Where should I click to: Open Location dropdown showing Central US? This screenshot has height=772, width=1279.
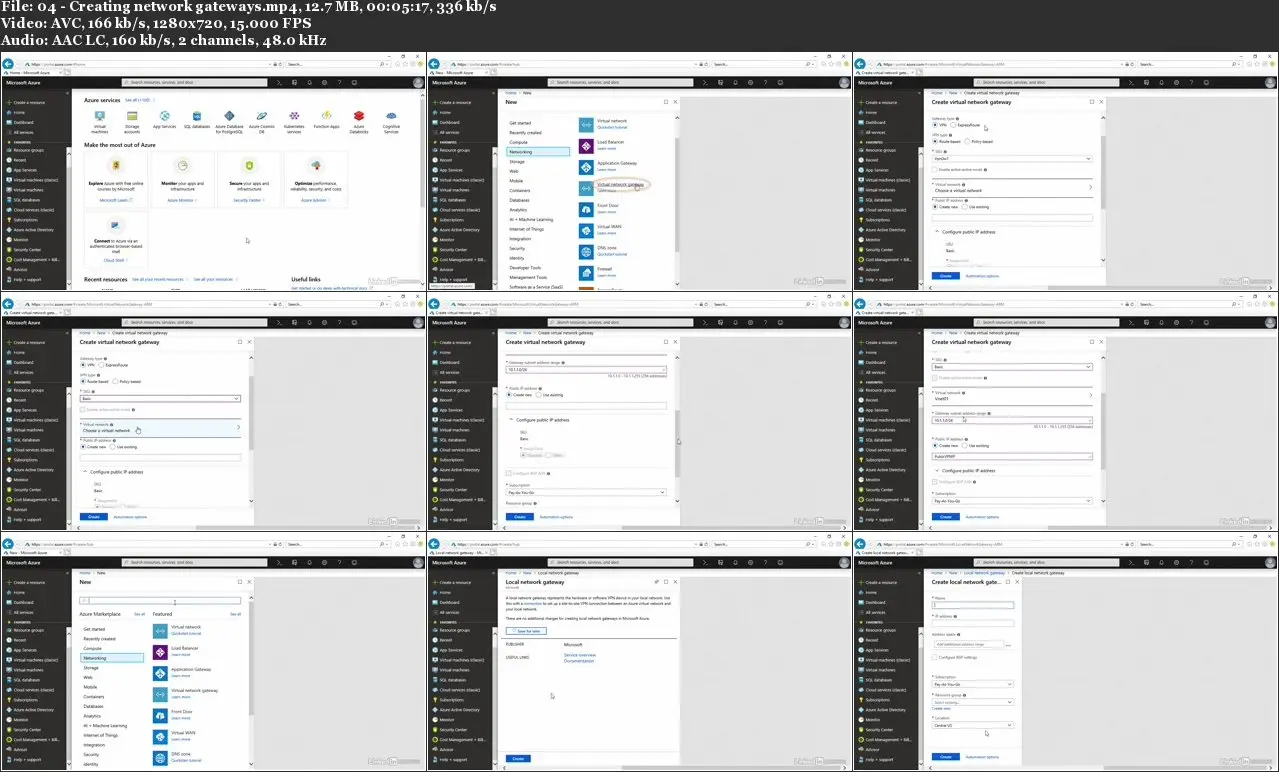[973, 725]
